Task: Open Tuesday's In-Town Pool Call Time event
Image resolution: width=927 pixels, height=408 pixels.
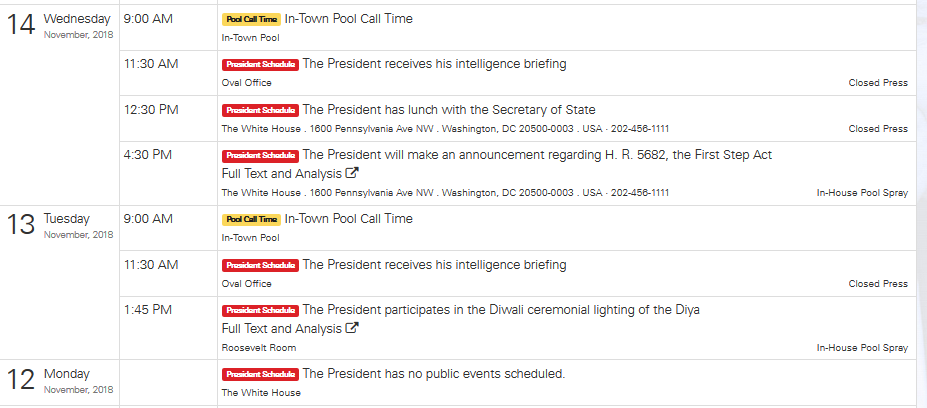Action: click(348, 219)
